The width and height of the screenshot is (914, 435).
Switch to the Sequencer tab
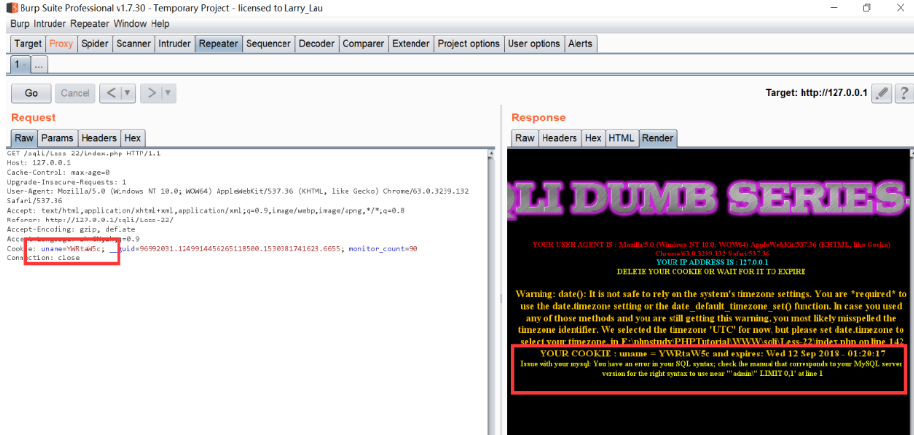[268, 44]
